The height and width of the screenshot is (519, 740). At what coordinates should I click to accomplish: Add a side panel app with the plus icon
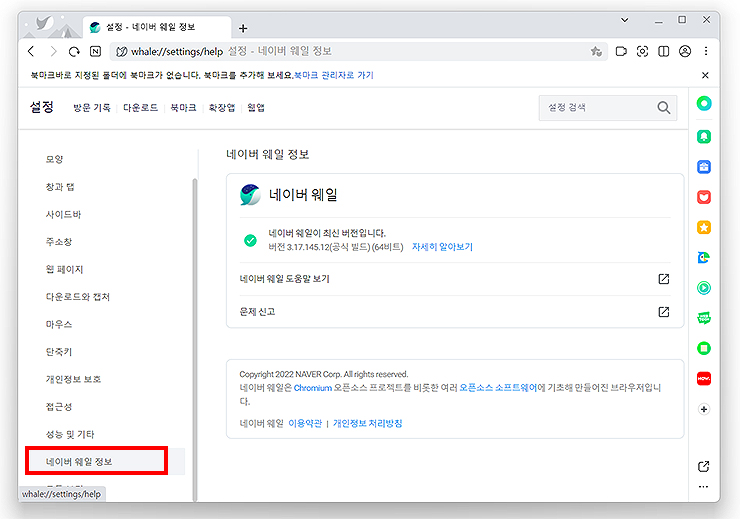[704, 409]
